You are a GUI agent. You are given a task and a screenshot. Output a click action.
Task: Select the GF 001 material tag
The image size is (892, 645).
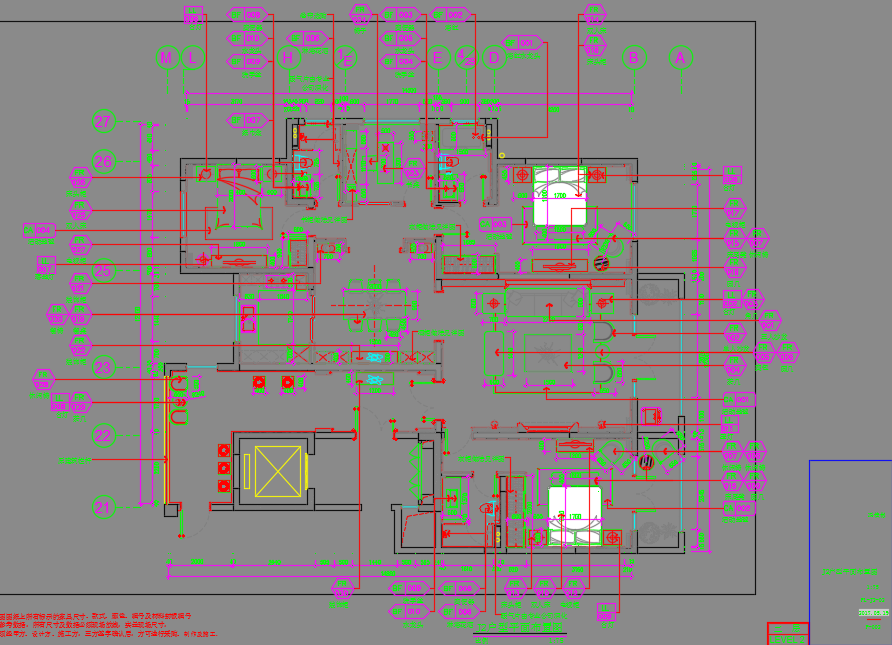[527, 43]
